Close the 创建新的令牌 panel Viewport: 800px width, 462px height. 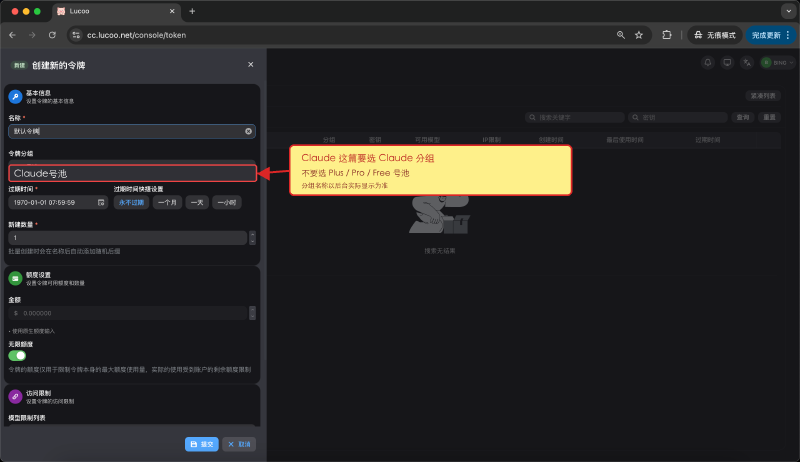pos(251,64)
